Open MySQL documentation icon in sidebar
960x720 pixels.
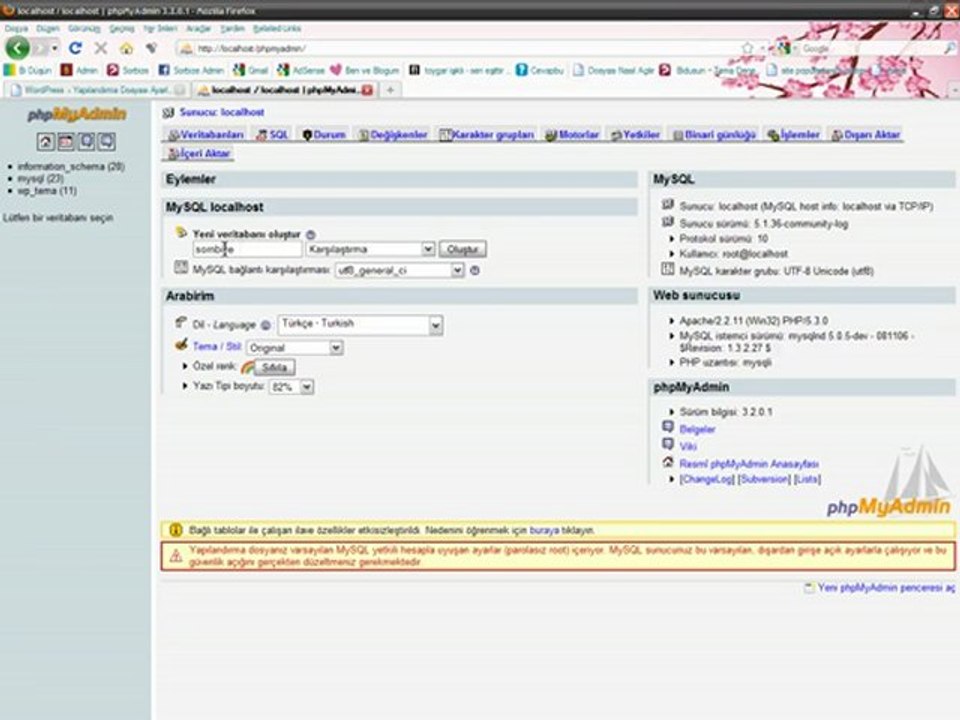tap(107, 141)
